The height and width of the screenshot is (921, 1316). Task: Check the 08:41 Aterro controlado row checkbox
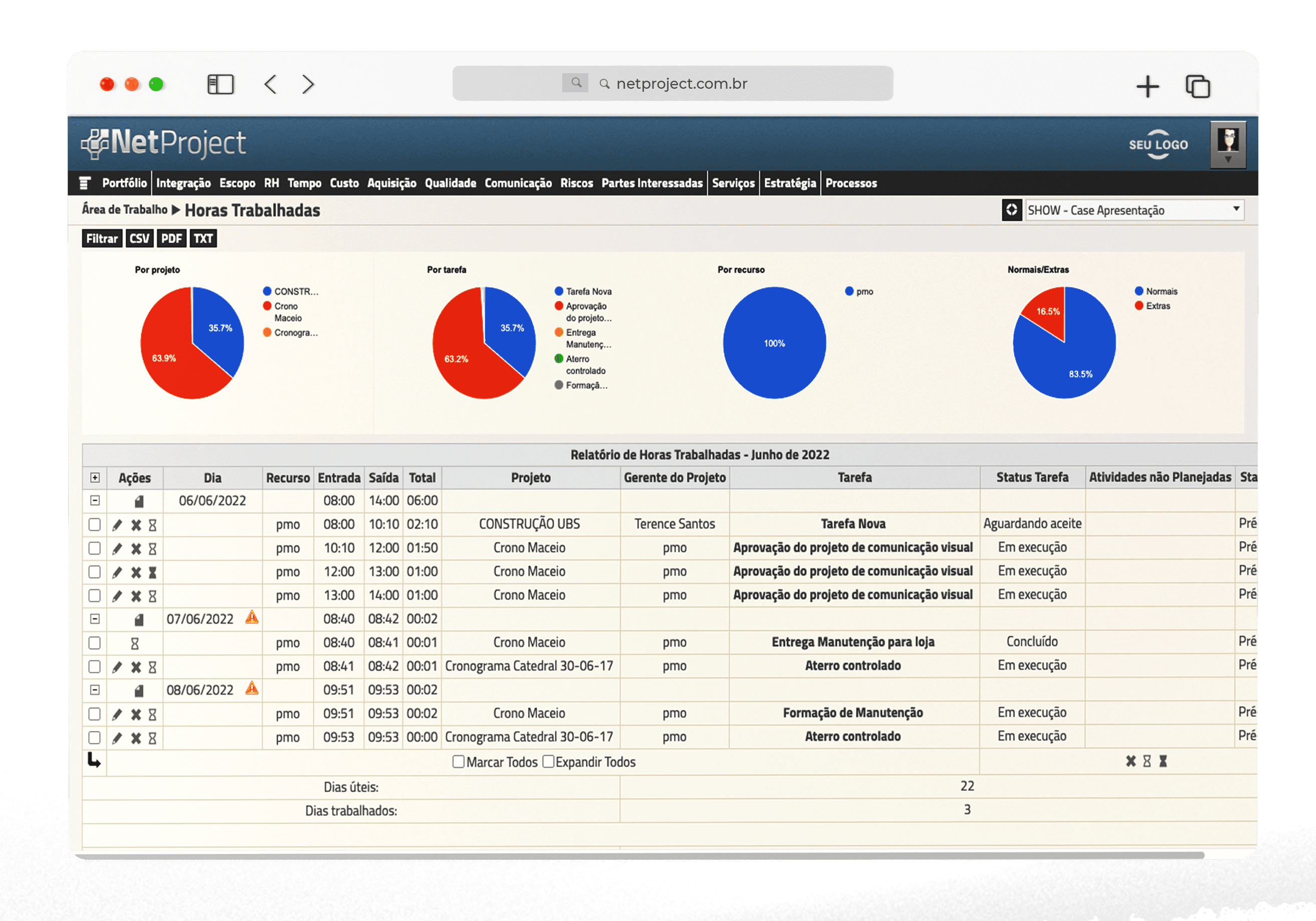click(95, 666)
